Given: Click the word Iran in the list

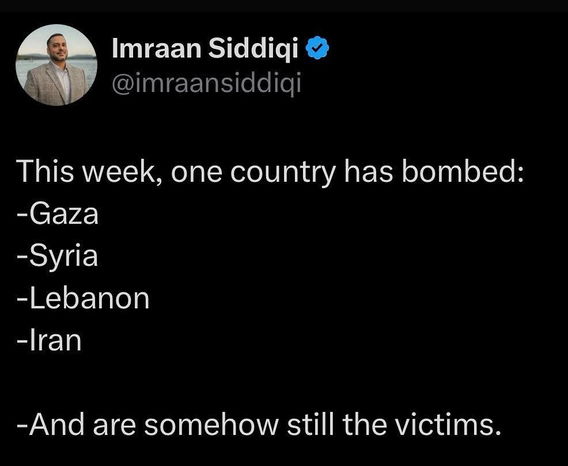Looking at the screenshot, I should 55,341.
